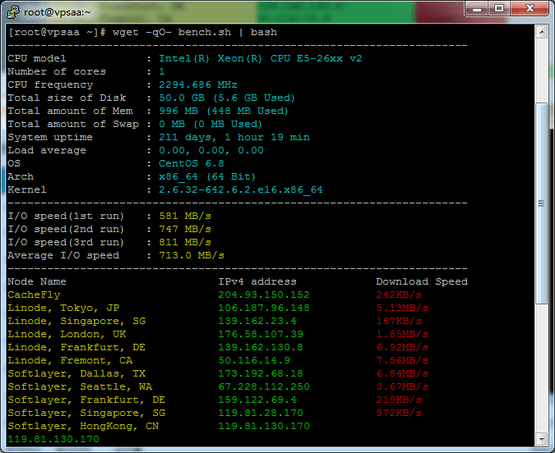Screen dimensions: 555x453
Task: Click the wget bench.sh command line
Action: [x=142, y=32]
